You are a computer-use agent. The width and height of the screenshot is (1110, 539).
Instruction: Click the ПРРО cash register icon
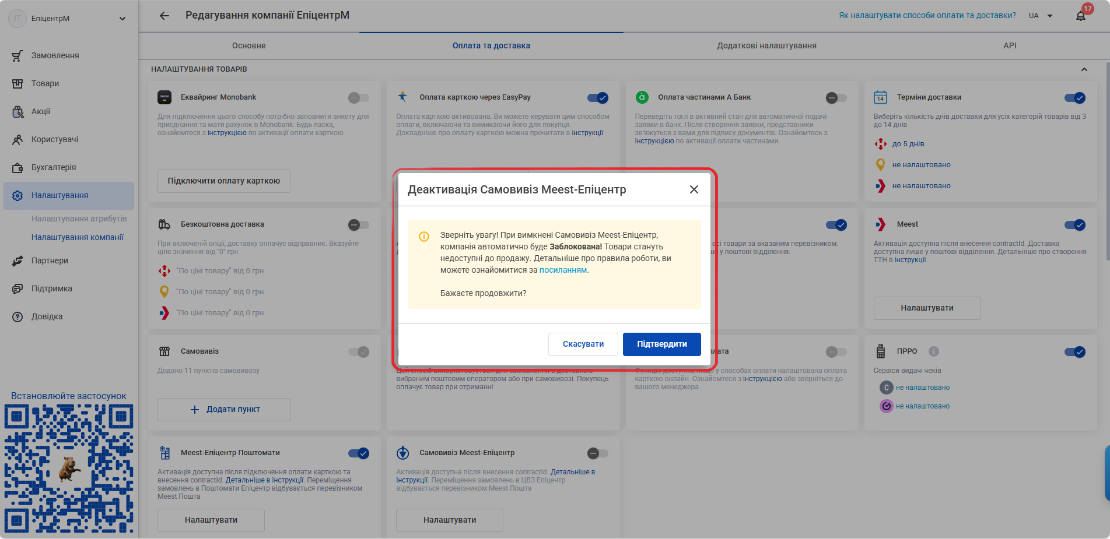coord(881,351)
